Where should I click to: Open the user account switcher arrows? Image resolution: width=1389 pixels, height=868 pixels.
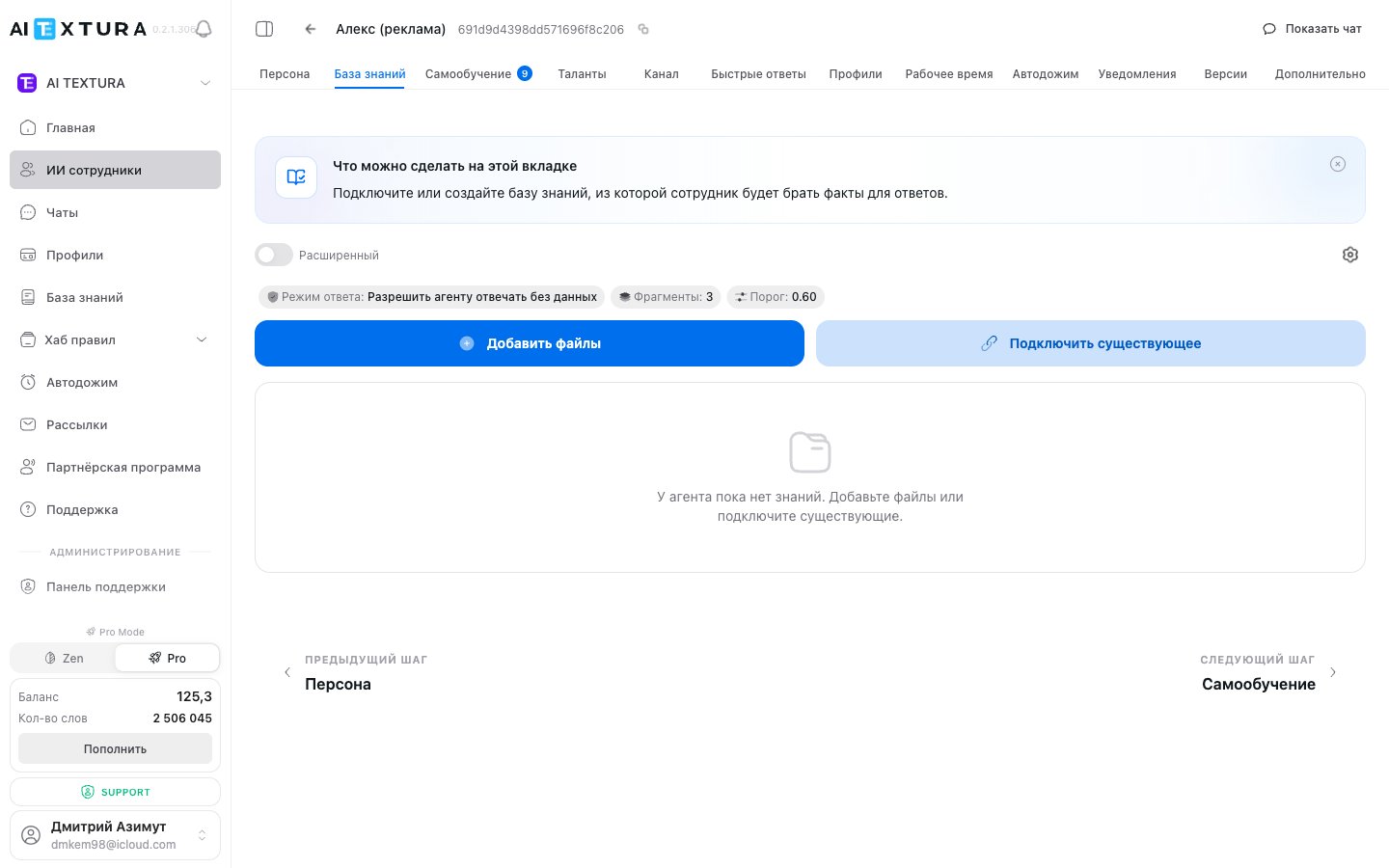pos(202,834)
